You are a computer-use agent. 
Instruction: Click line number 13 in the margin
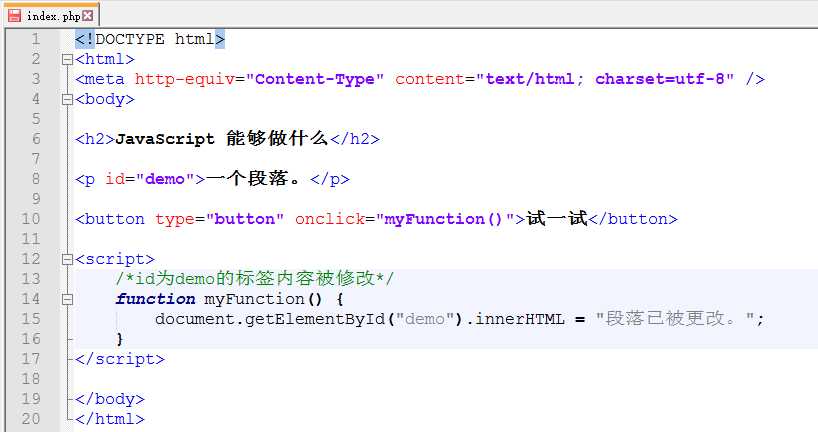[31, 279]
